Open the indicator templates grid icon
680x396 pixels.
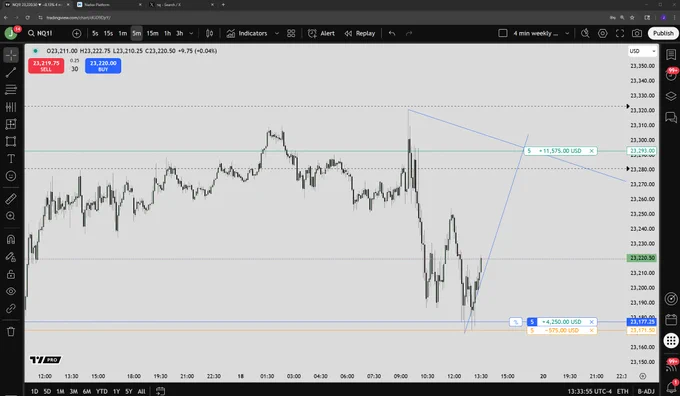291,33
